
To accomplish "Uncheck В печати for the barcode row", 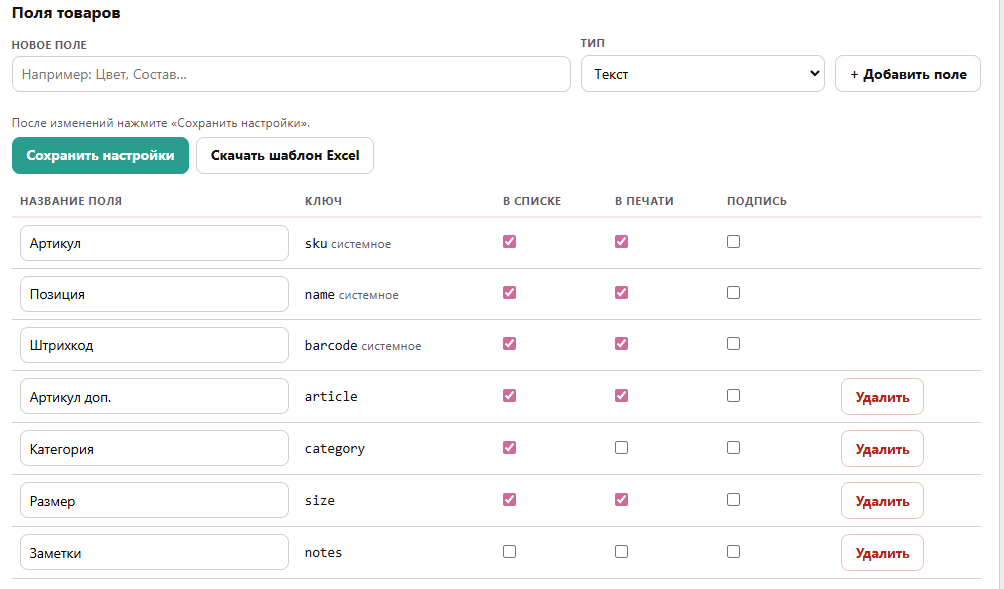I will 622,344.
